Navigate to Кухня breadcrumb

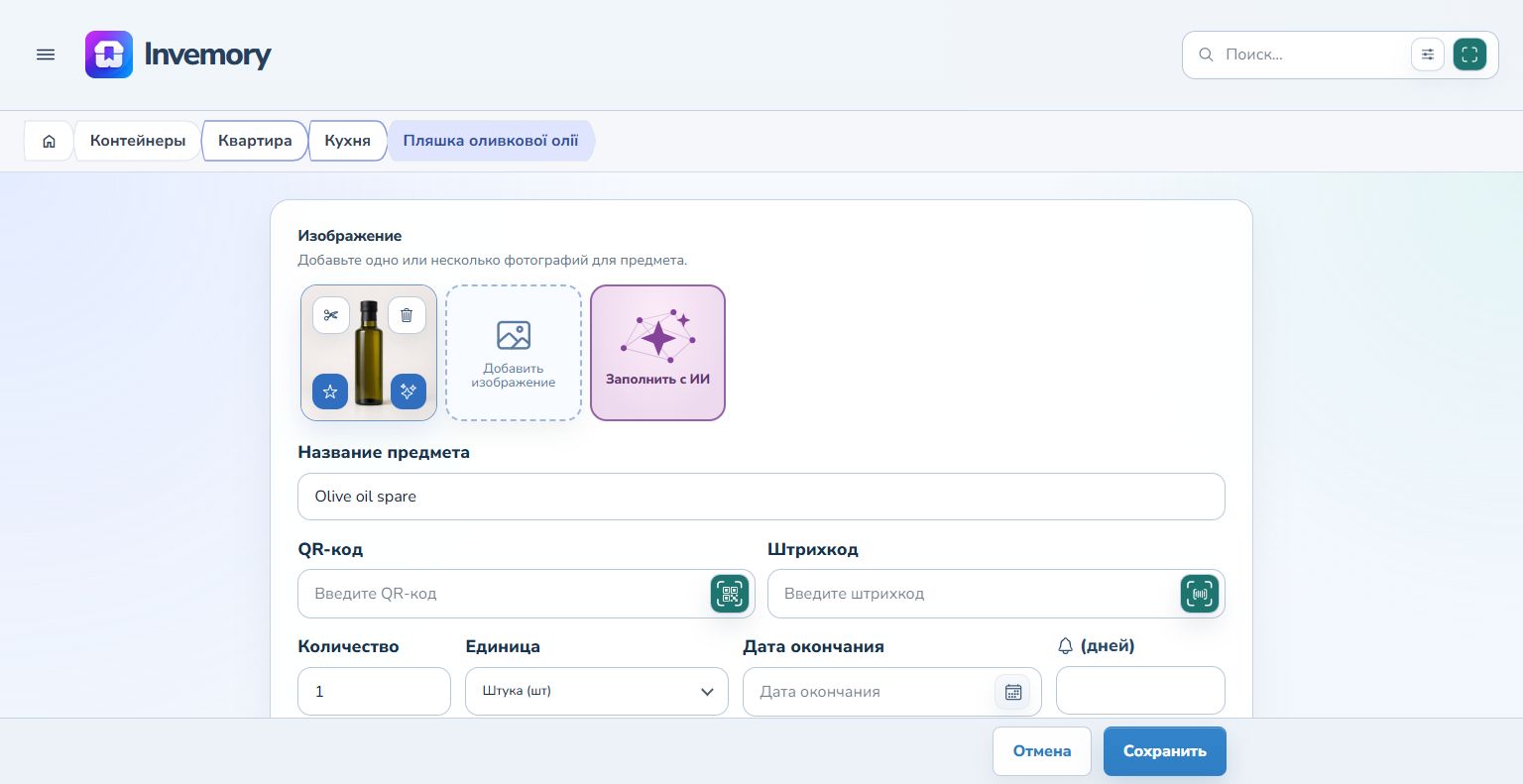coord(347,141)
